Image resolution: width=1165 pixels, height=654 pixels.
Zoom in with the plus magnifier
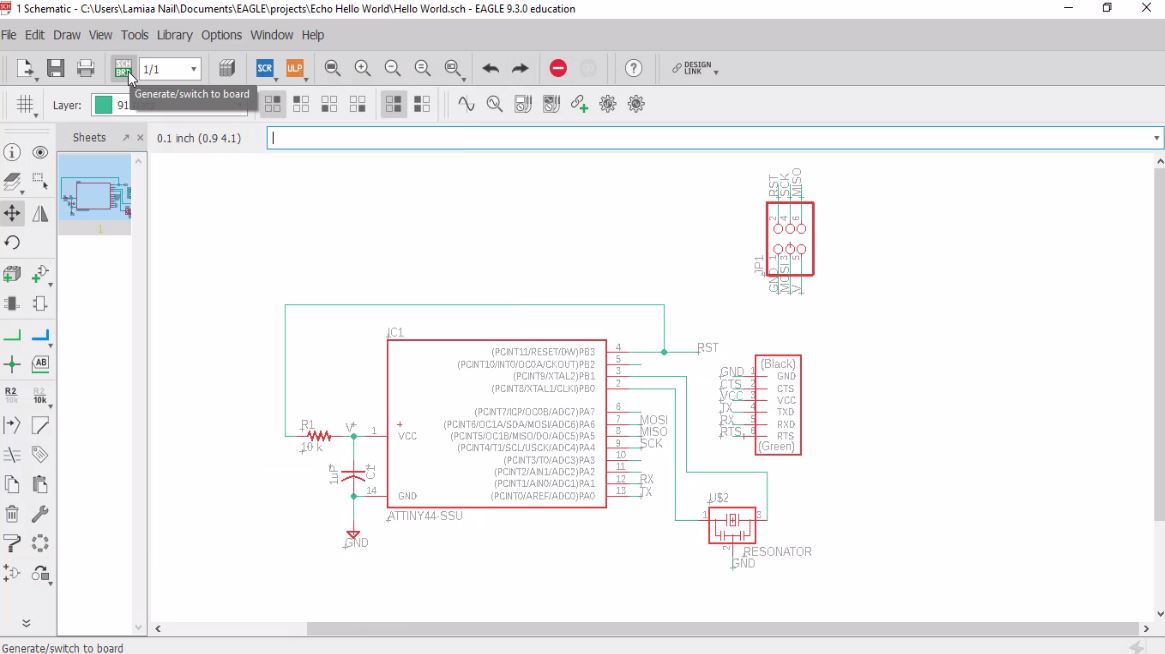[363, 68]
